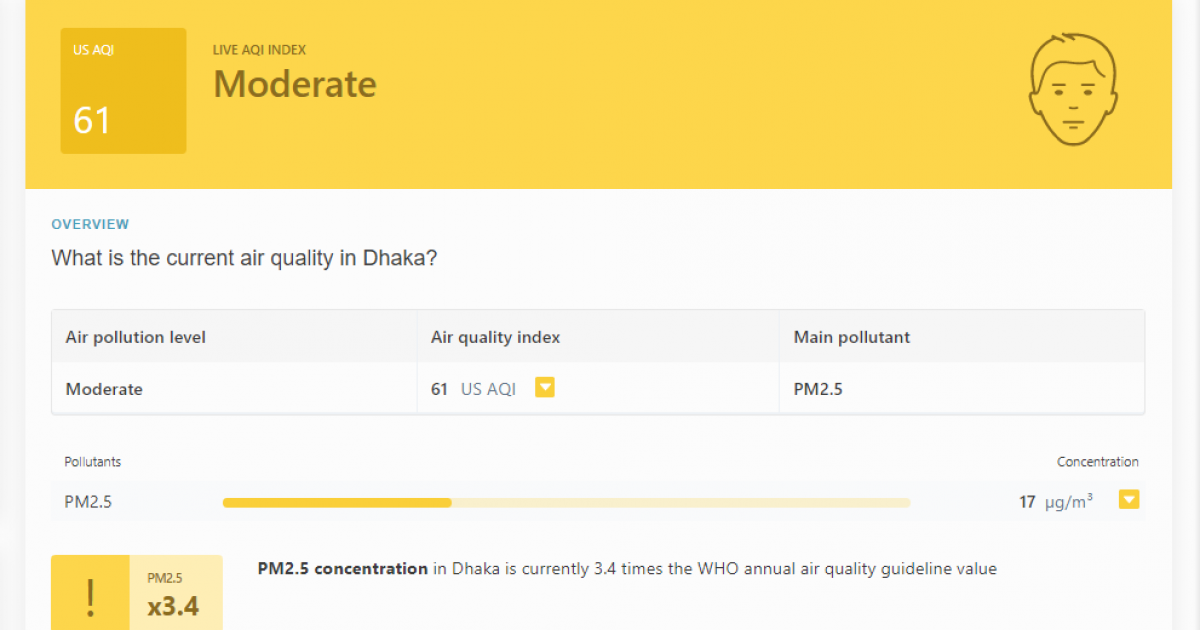Click the number 61 in the AQI box

click(91, 120)
